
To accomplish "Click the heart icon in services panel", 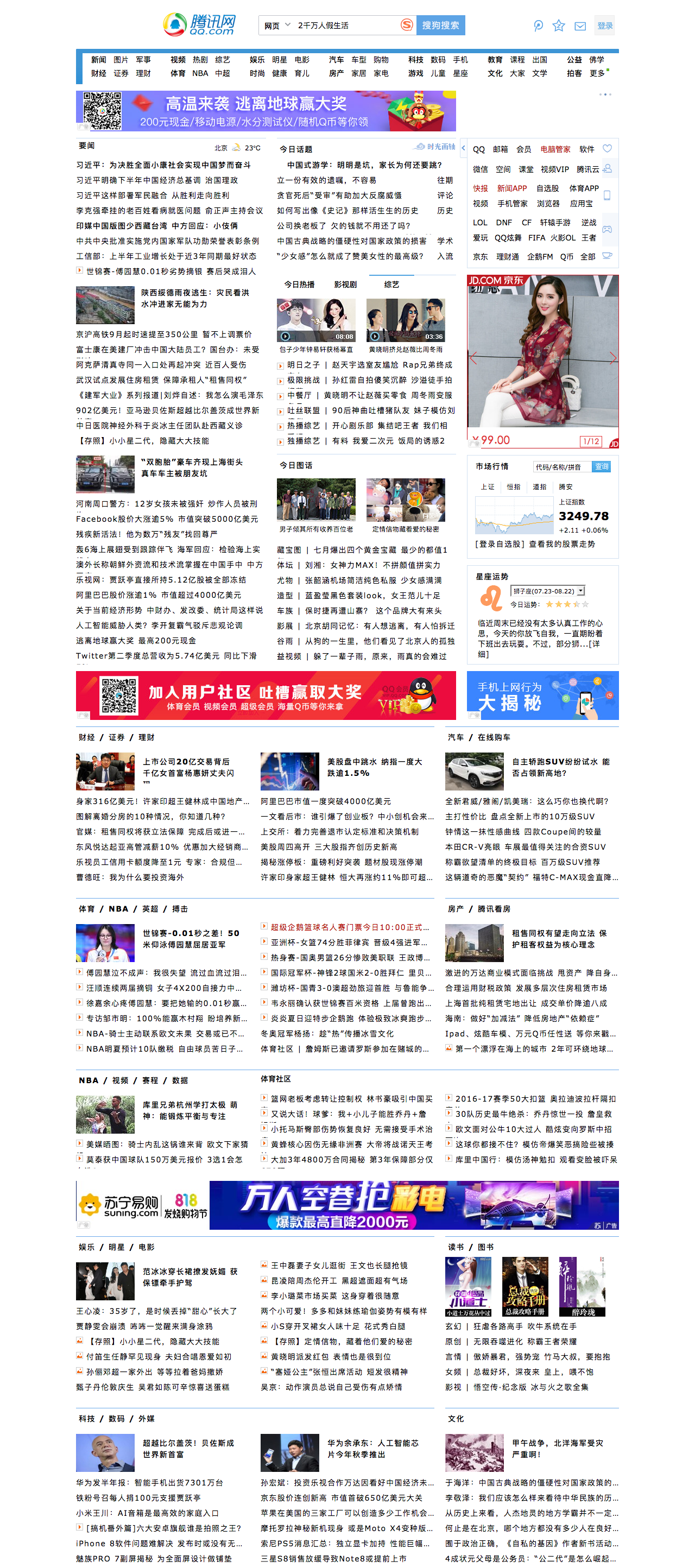I will 606,149.
